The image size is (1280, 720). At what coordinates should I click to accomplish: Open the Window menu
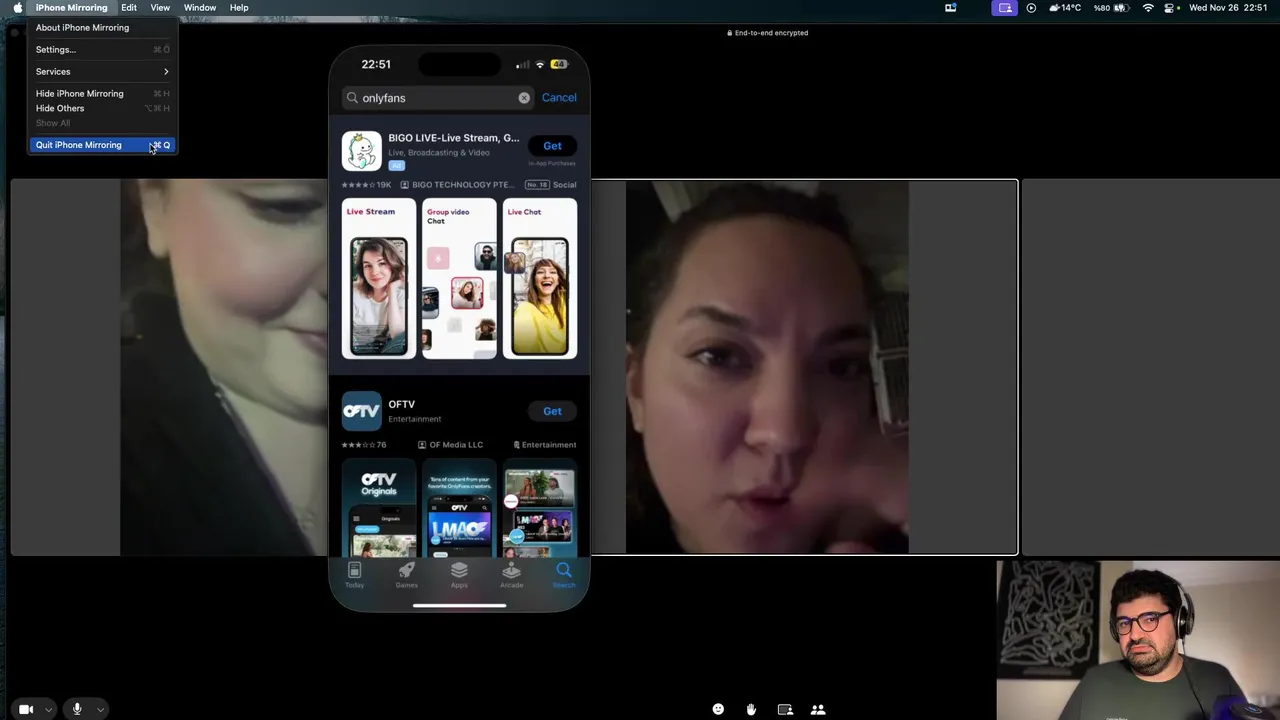(x=200, y=7)
